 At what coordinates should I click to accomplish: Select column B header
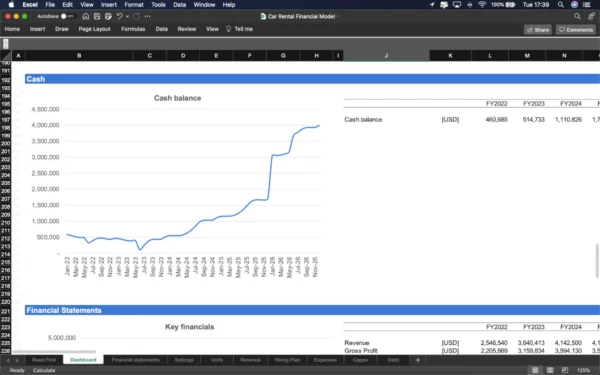click(x=79, y=55)
